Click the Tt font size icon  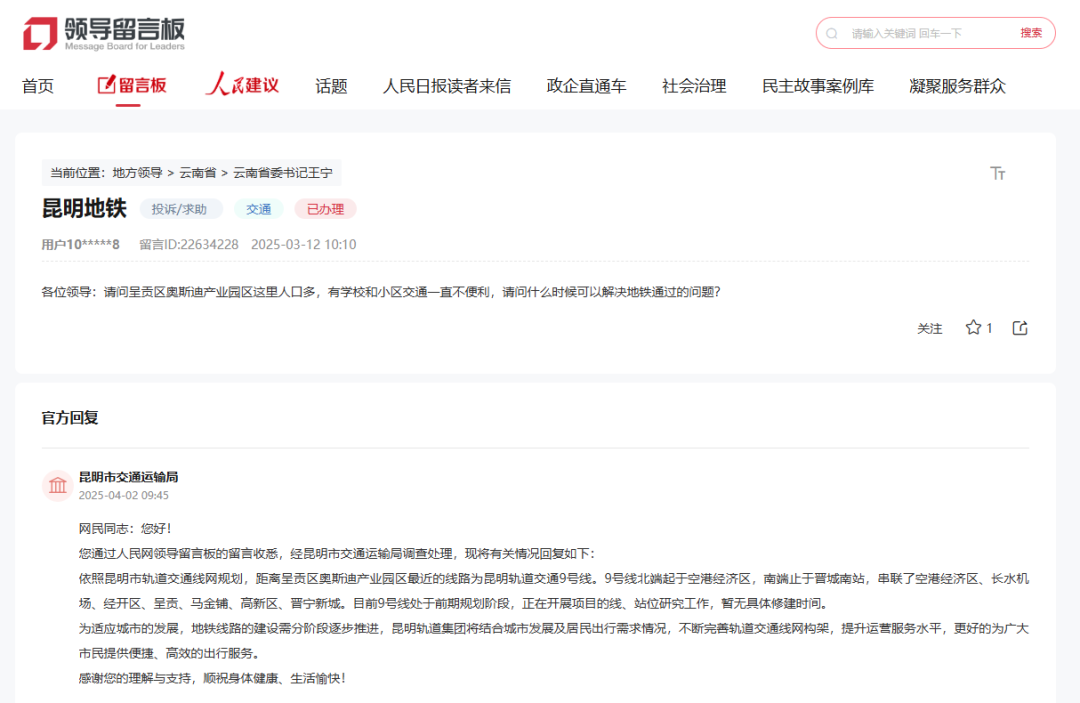tap(997, 172)
